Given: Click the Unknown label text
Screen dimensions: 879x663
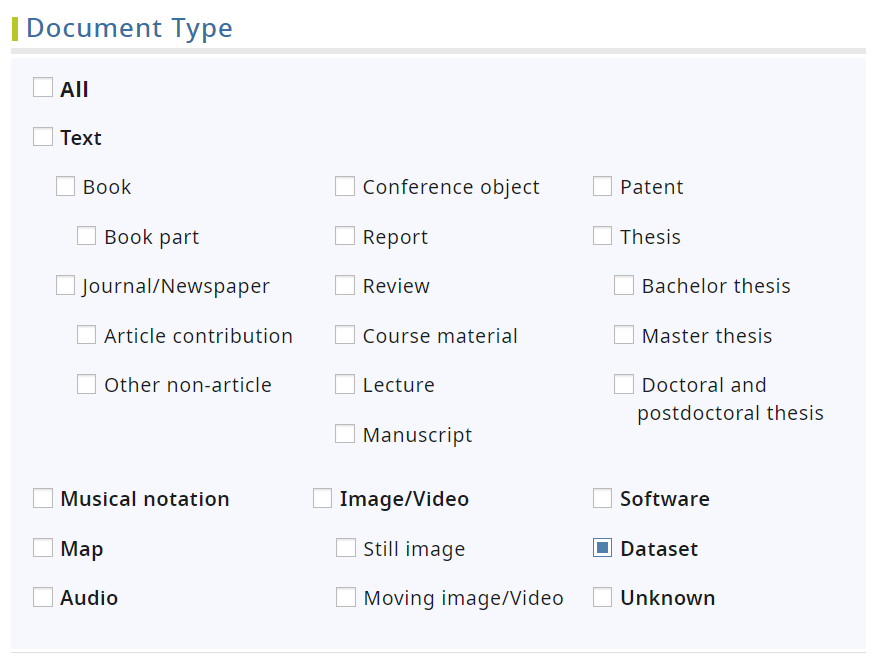Looking at the screenshot, I should pyautogui.click(x=667, y=598).
